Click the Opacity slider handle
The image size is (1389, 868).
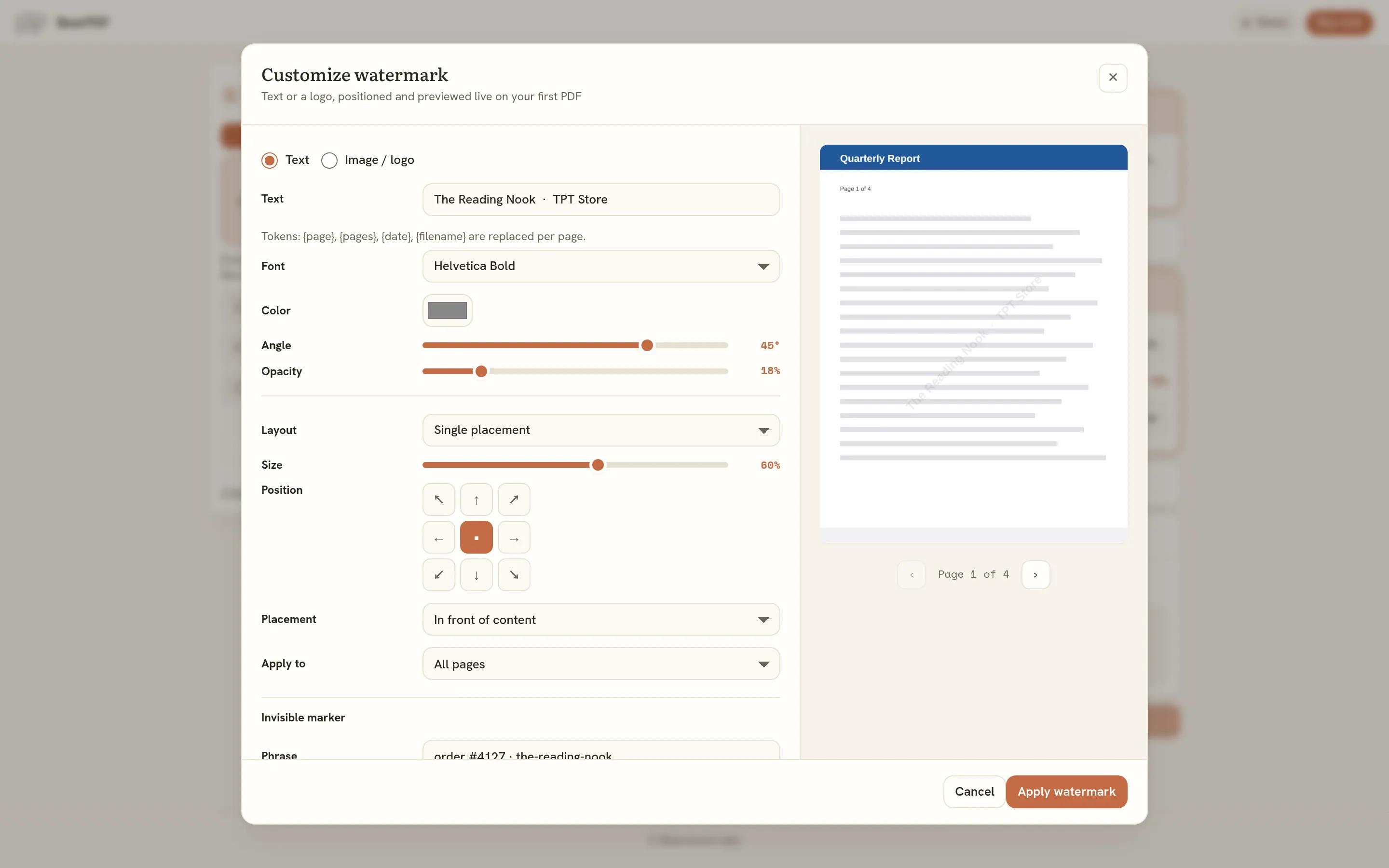[481, 371]
